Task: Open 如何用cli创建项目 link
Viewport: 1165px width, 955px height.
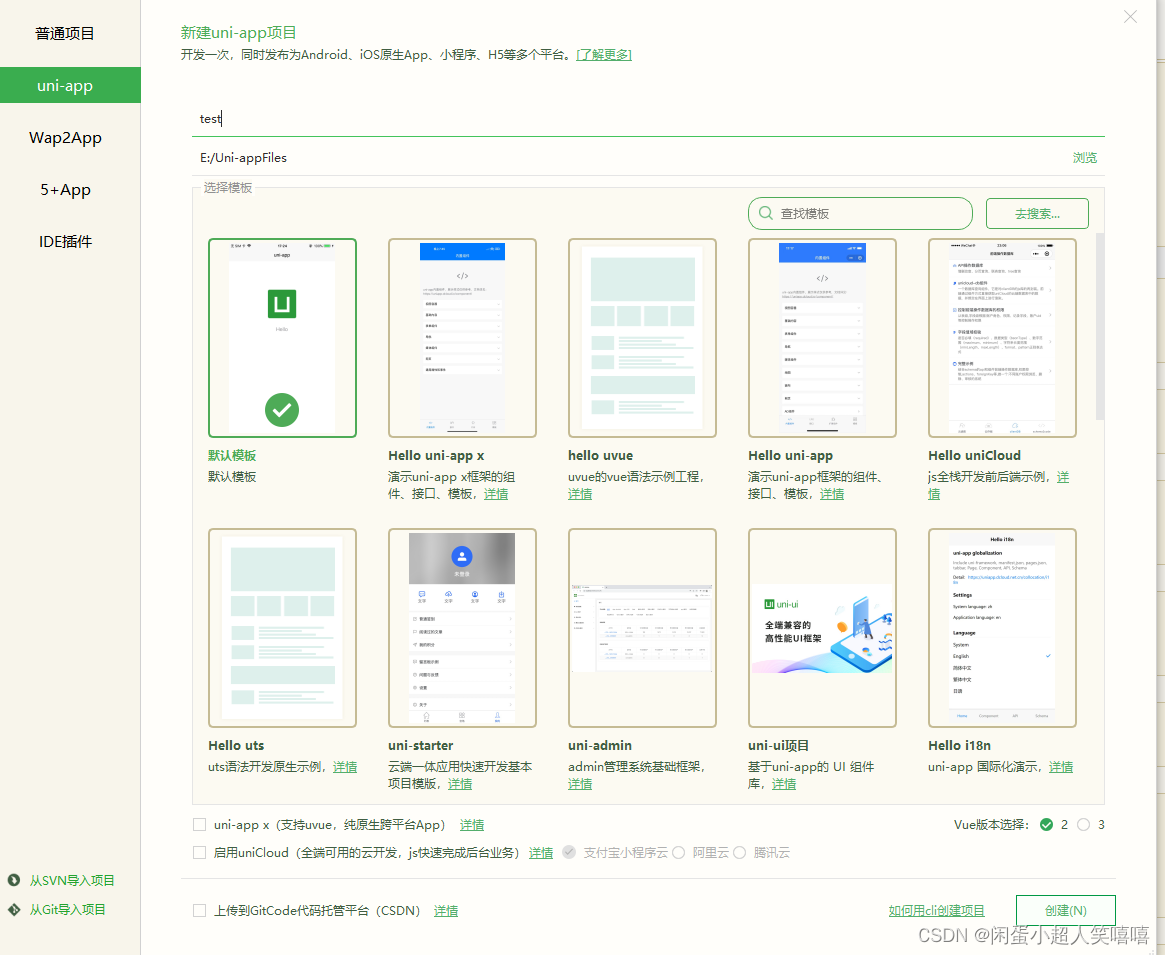Action: (936, 910)
